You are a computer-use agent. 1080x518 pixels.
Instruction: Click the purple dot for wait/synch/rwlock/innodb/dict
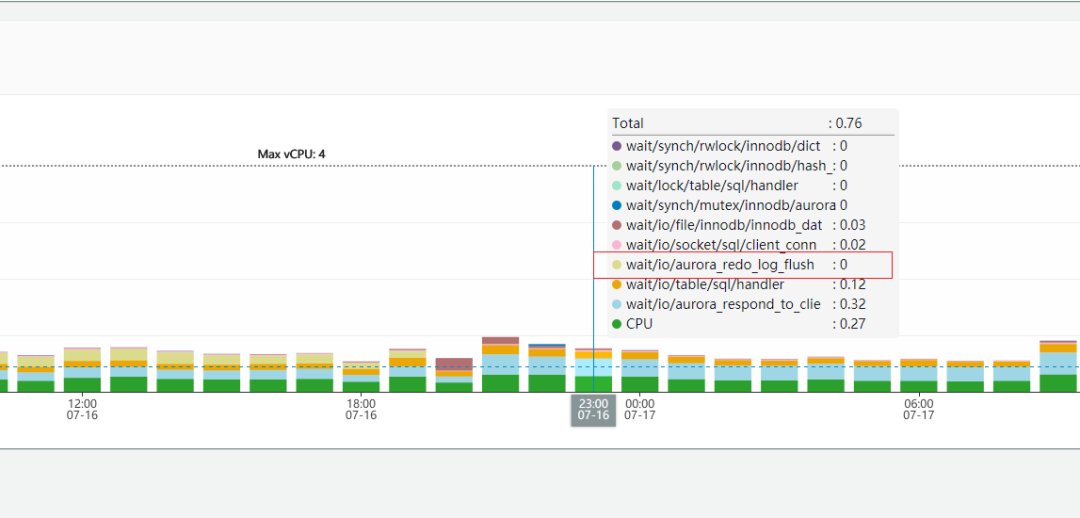pos(617,146)
